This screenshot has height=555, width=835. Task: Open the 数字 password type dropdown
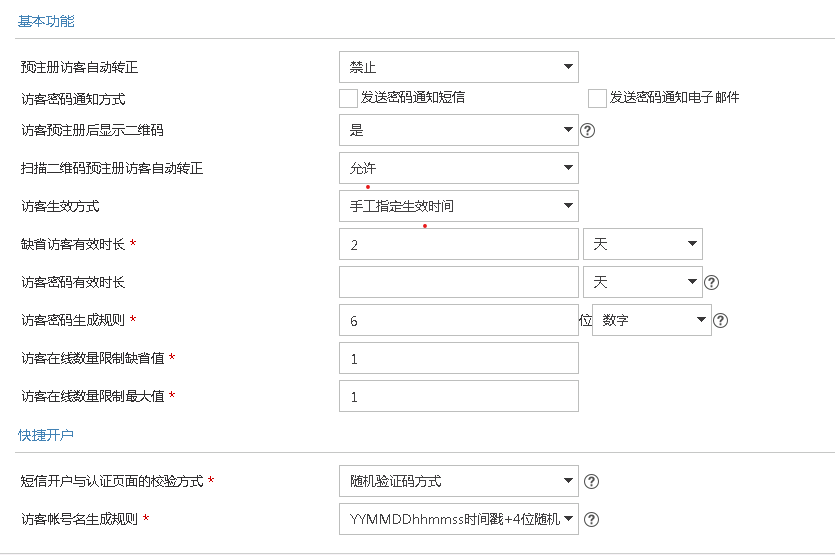(x=652, y=320)
